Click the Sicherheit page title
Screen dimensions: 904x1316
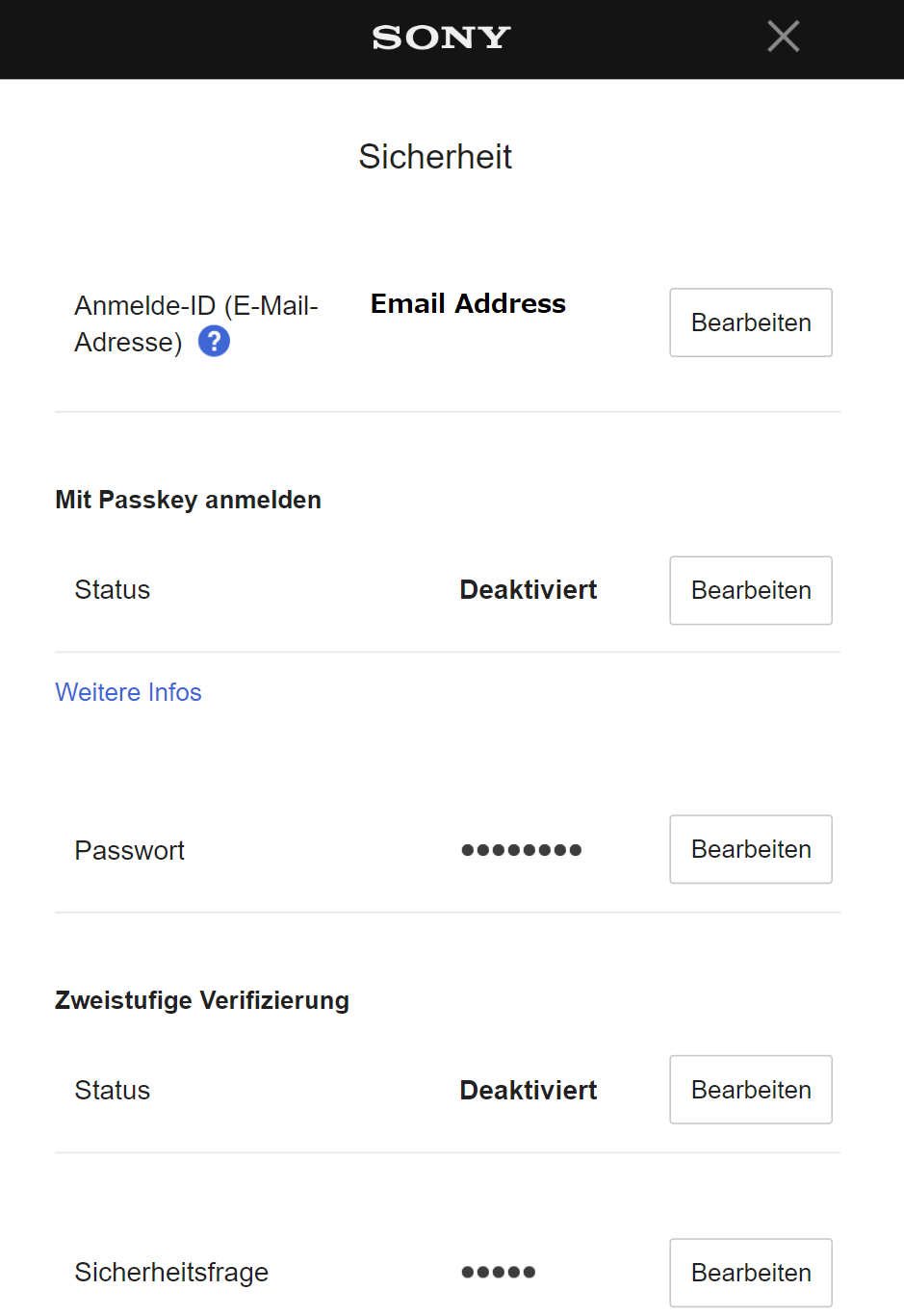pyautogui.click(x=435, y=157)
